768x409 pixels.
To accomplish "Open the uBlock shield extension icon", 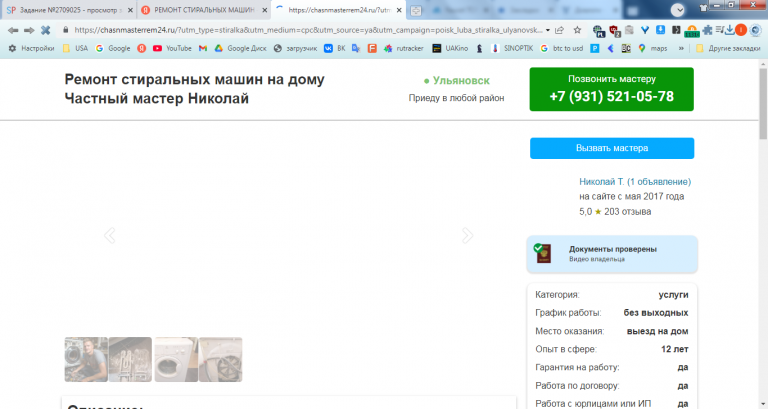I will pyautogui.click(x=615, y=31).
